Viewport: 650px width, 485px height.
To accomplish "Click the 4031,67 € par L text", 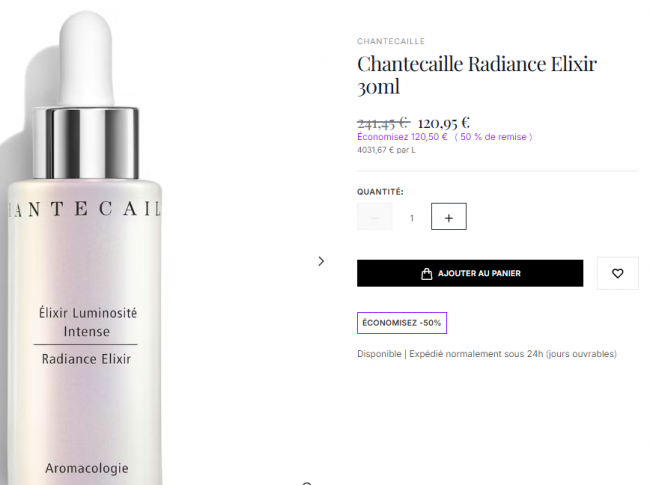I will (386, 150).
